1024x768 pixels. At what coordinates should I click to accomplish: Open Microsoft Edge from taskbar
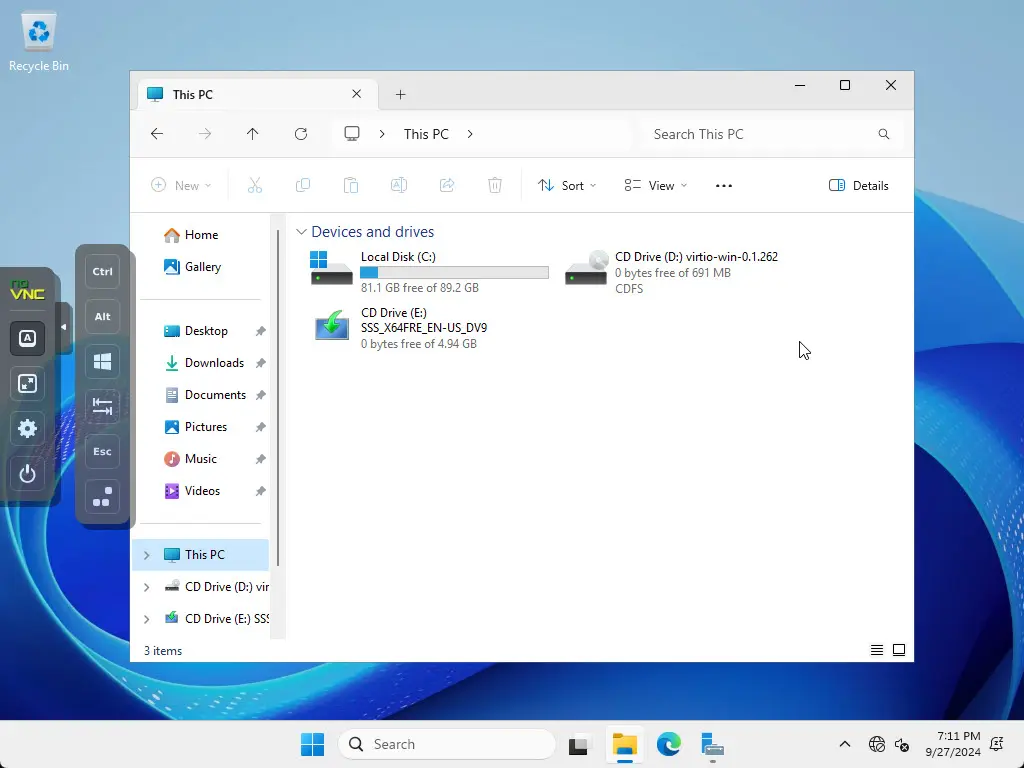click(668, 744)
